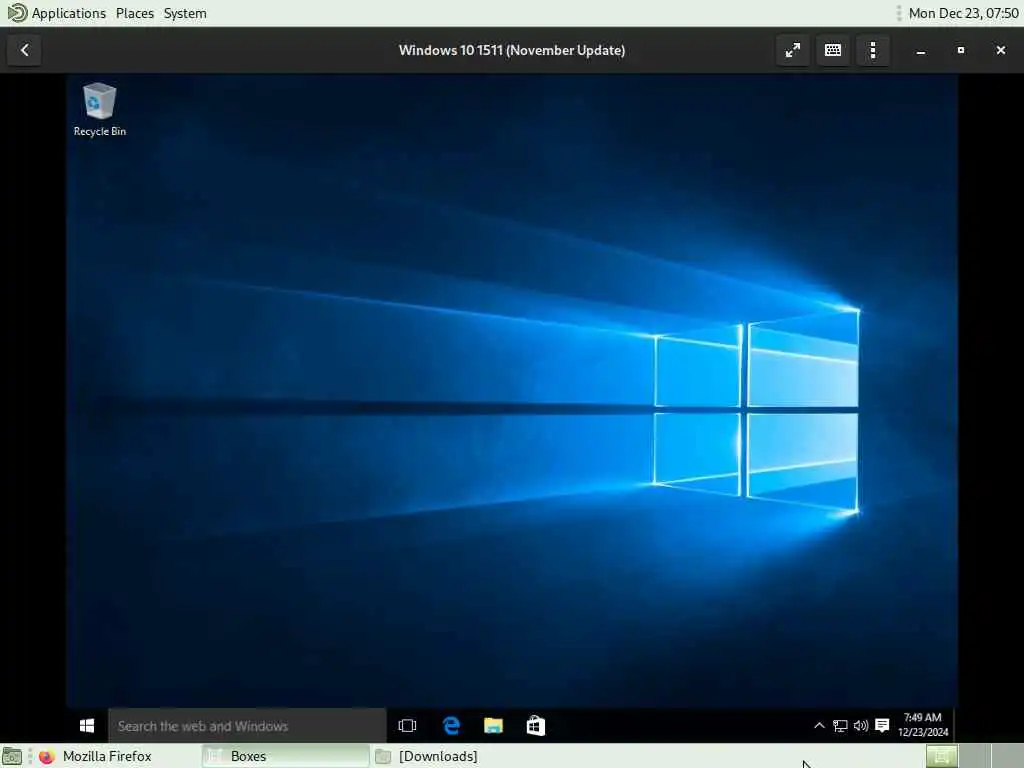Click the Windows clock showing 7:49 AM
Screen dimensions: 1024x768
[x=923, y=725]
